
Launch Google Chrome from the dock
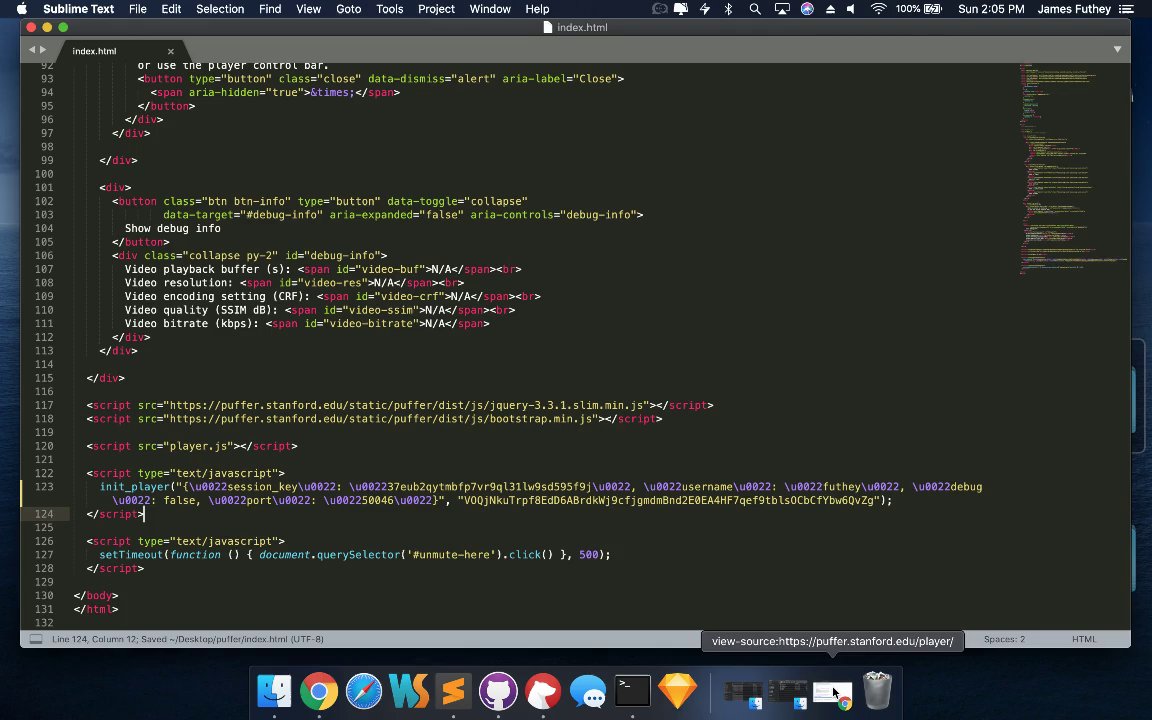319,691
